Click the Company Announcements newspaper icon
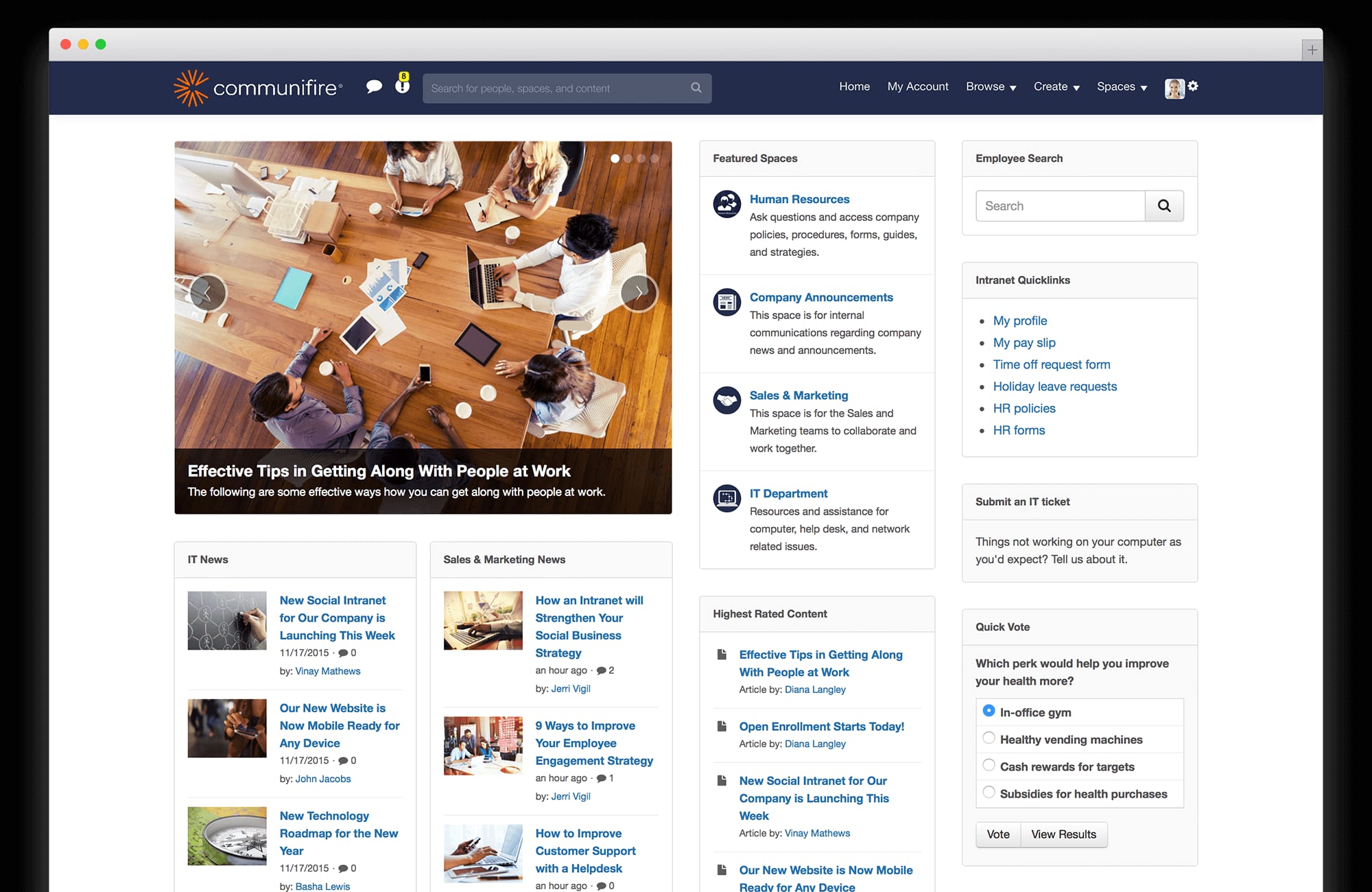Viewport: 1372px width, 892px height. 726,302
